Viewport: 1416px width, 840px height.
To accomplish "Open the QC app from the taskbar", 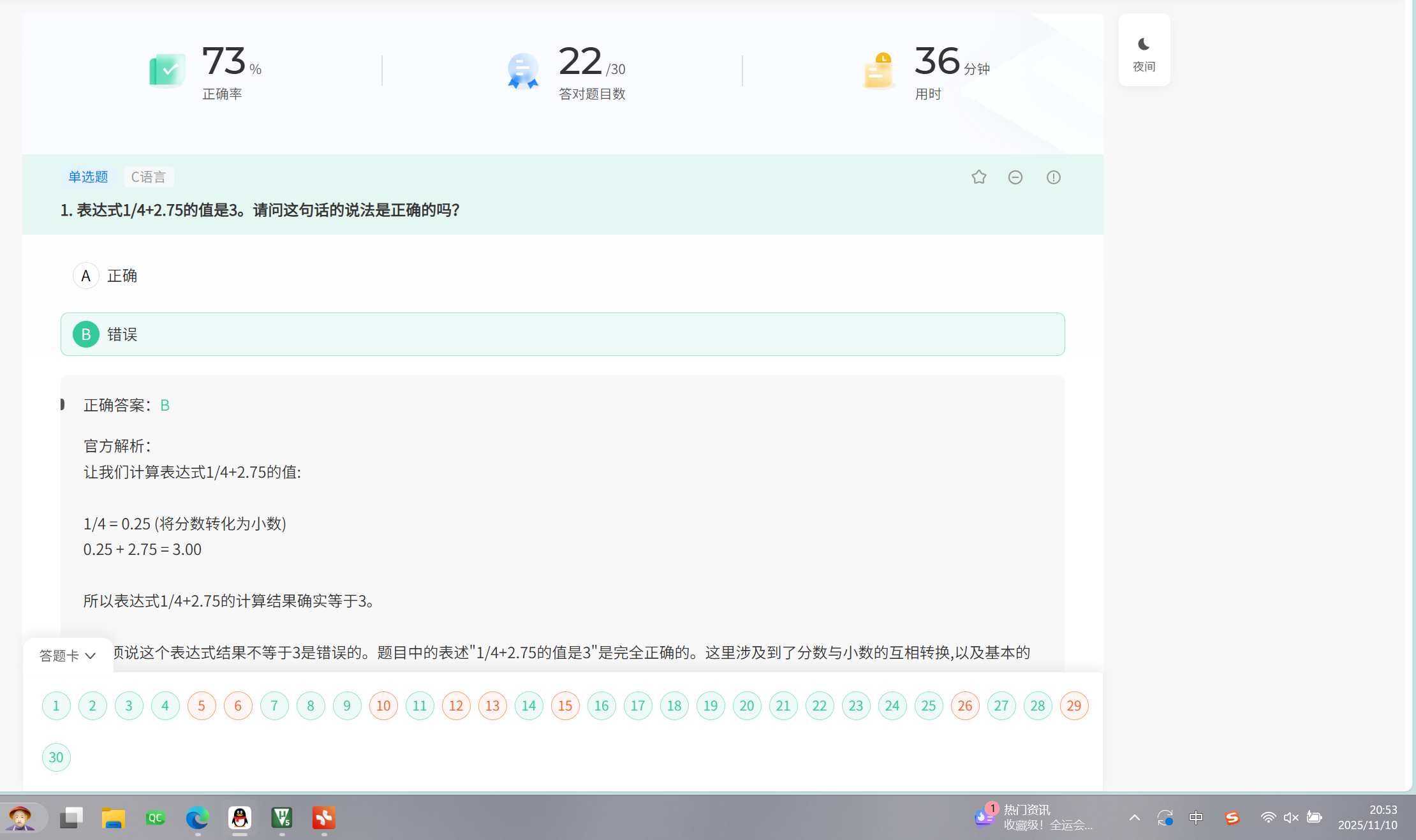I will click(x=155, y=818).
